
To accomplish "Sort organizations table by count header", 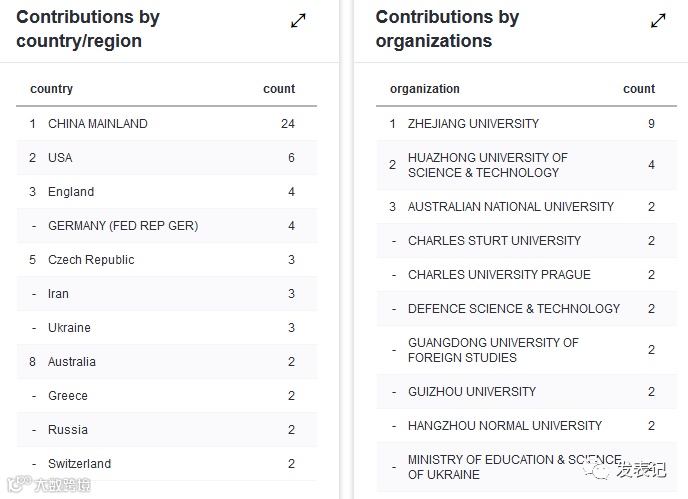I will tap(639, 89).
